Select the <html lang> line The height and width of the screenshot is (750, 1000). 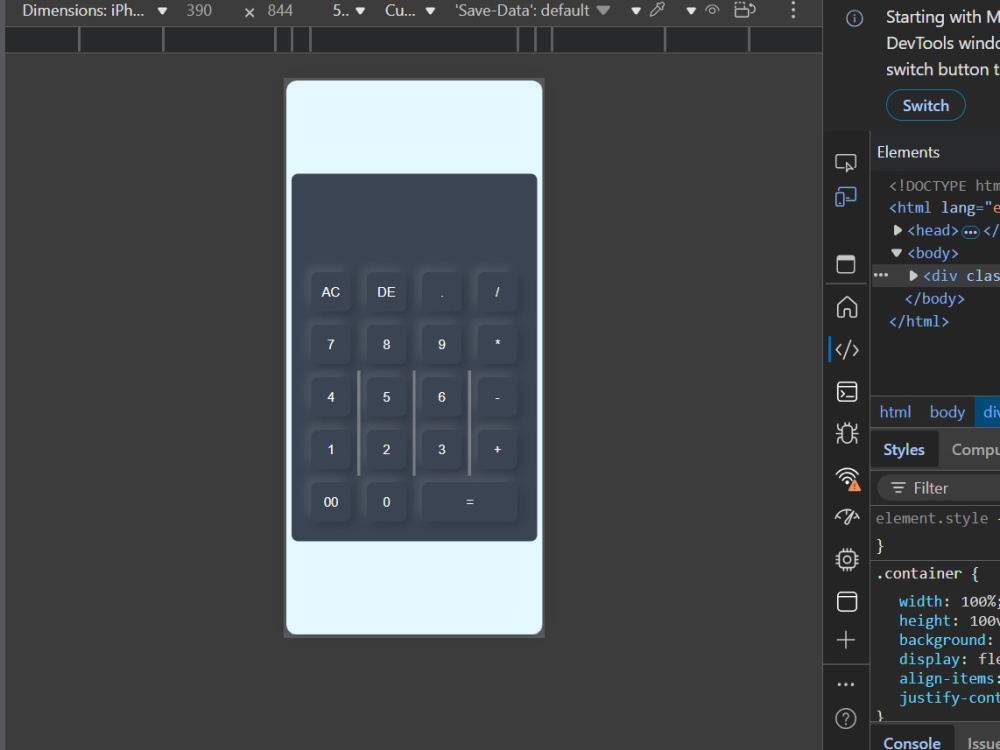pyautogui.click(x=945, y=207)
